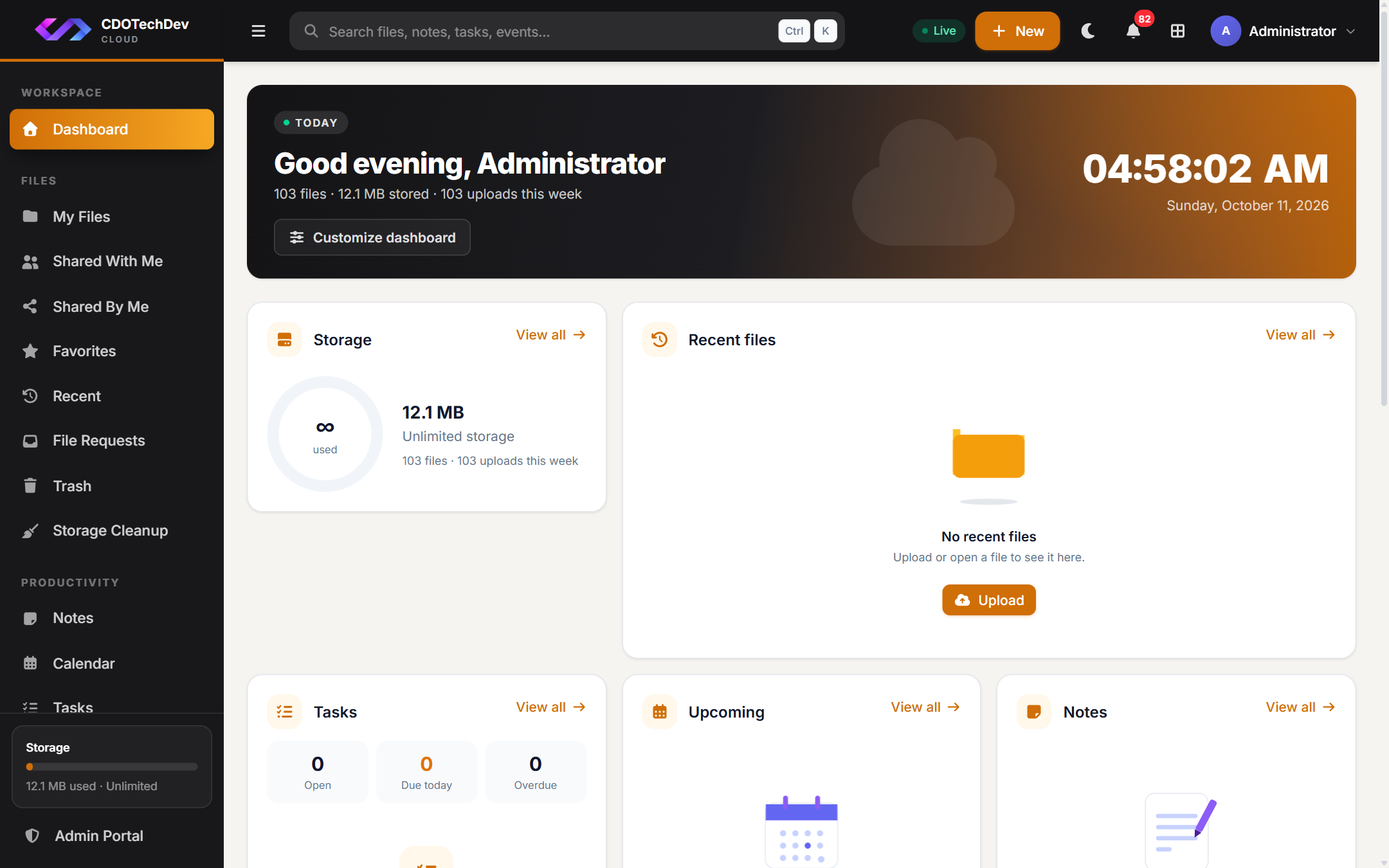Click the sidebar Notes icon
The width and height of the screenshot is (1389, 868).
tap(30, 618)
